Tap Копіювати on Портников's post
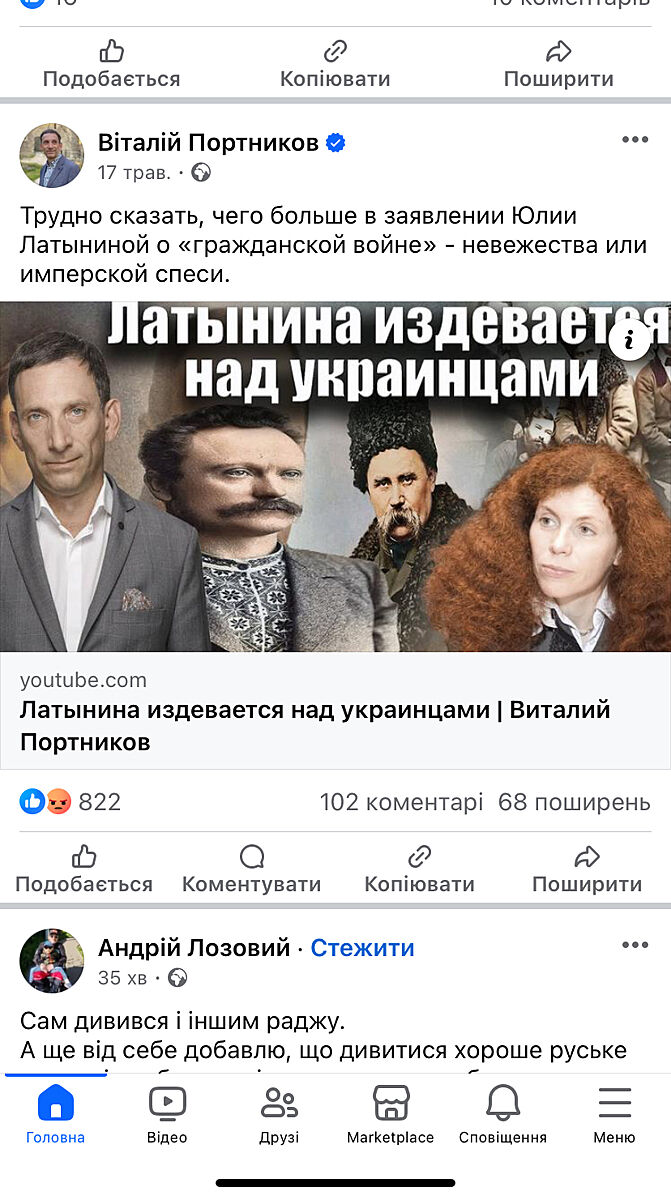This screenshot has width=671, height=1200. click(420, 870)
